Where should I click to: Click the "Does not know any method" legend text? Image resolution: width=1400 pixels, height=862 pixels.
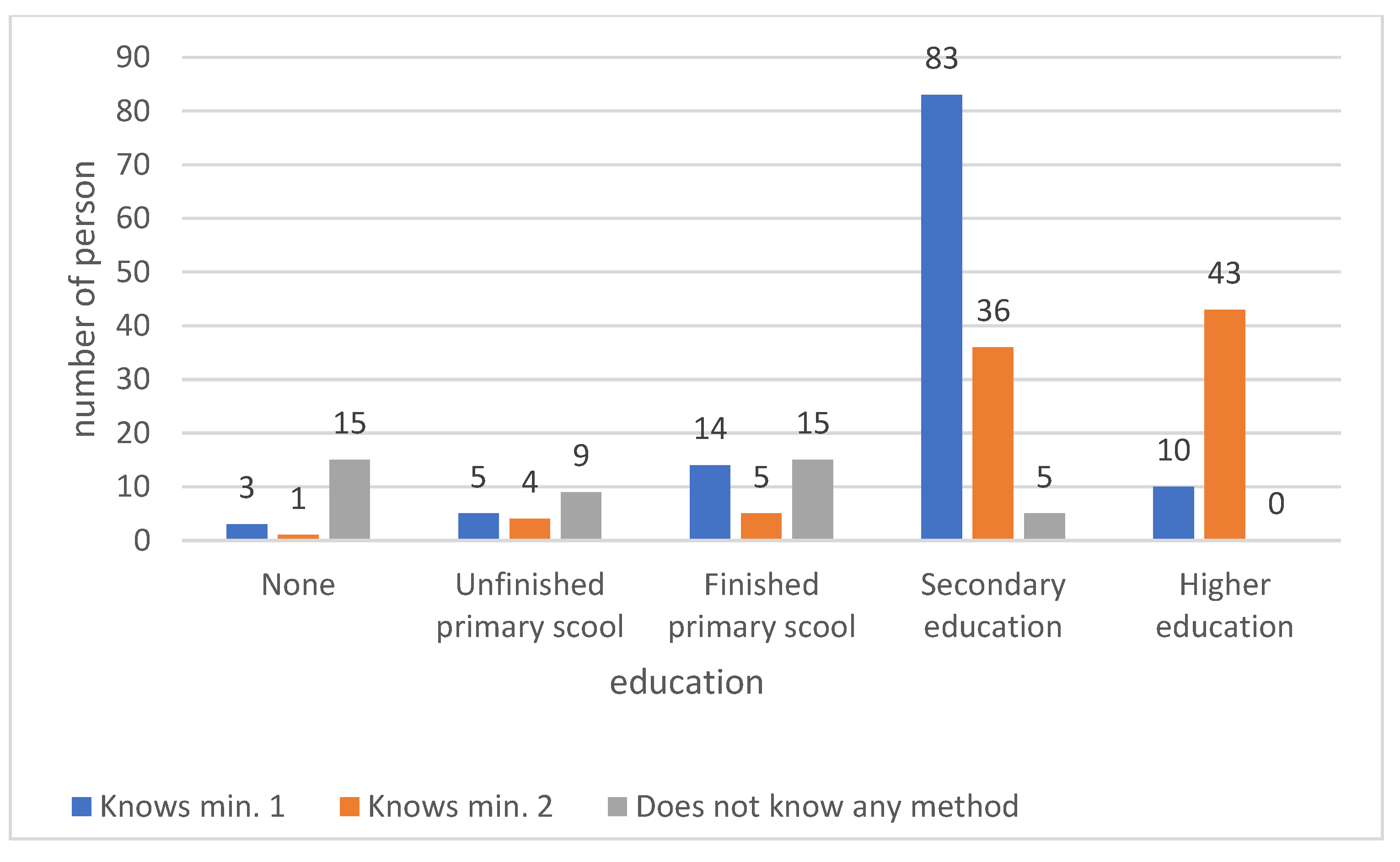(x=827, y=806)
